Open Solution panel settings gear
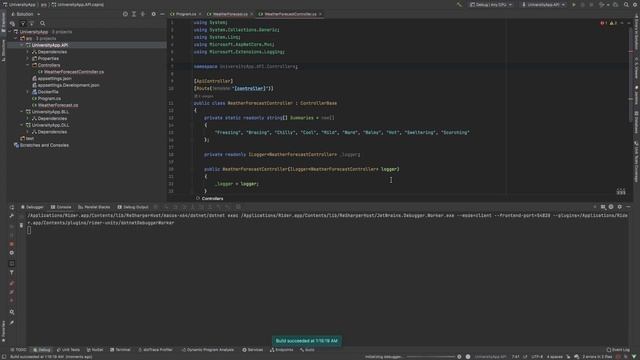640x360 pixels. click(x=153, y=14)
